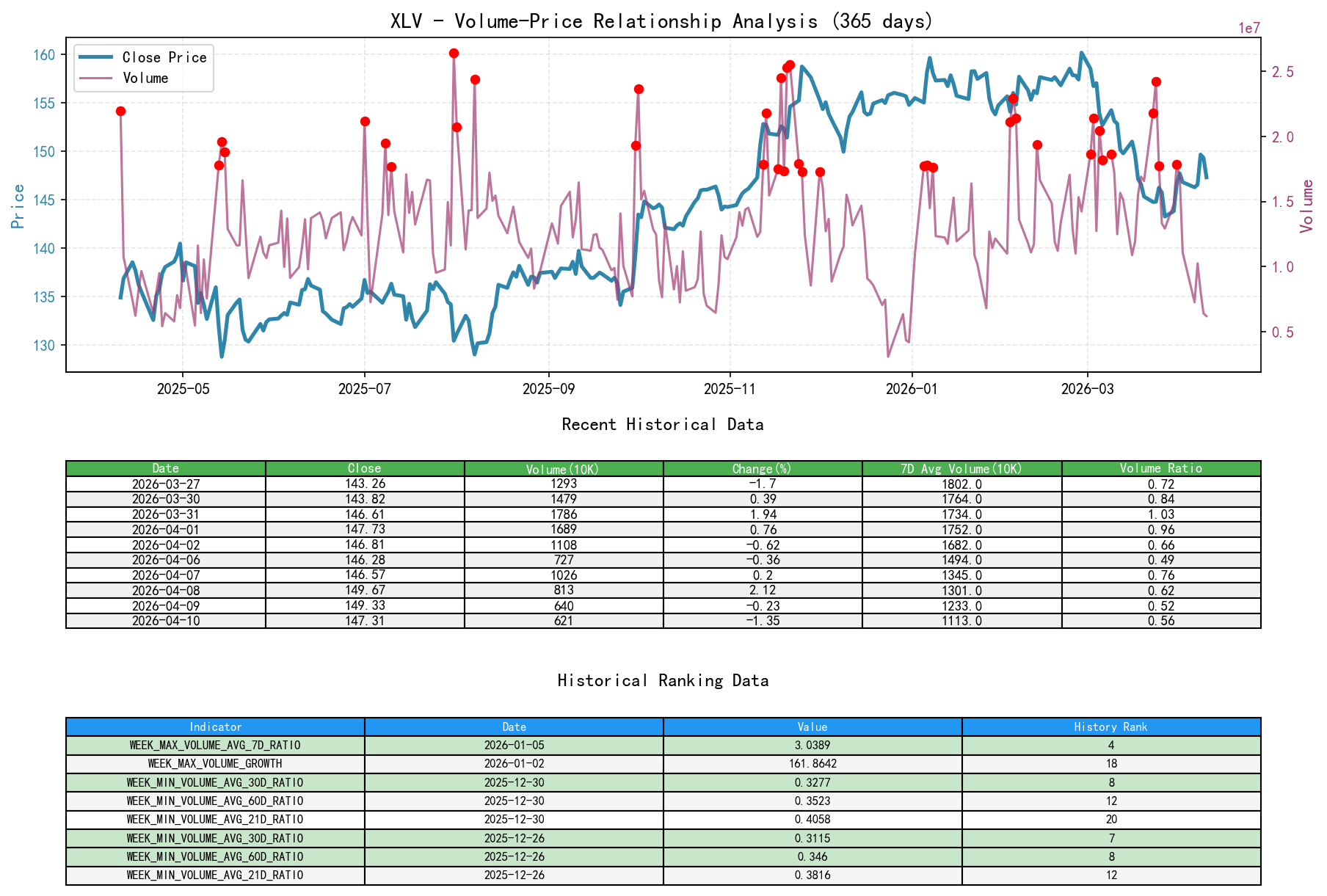Click the 2025-09 x-axis tick label
The height and width of the screenshot is (896, 1327).
click(548, 389)
